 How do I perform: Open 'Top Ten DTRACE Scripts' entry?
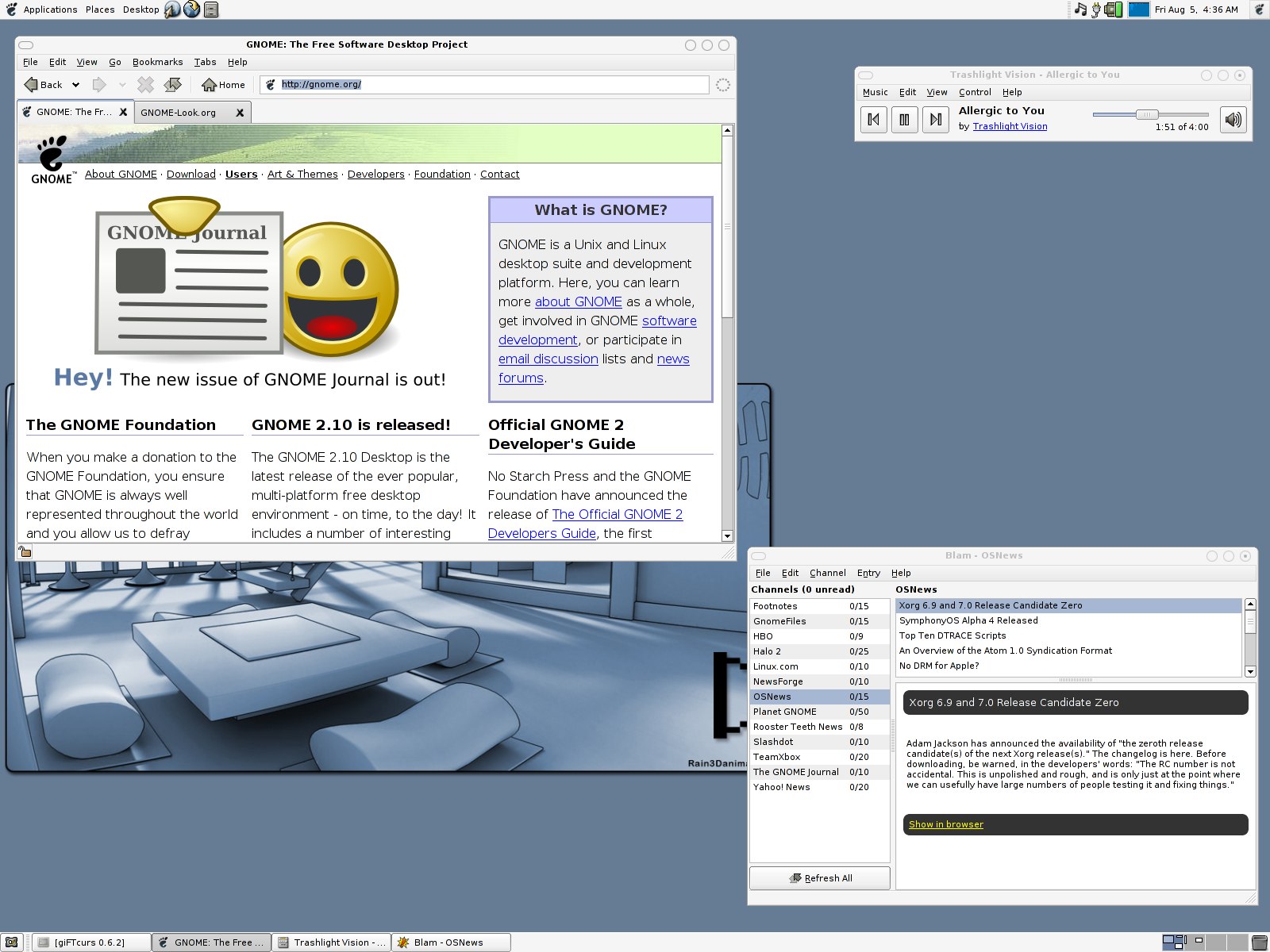tap(1068, 635)
